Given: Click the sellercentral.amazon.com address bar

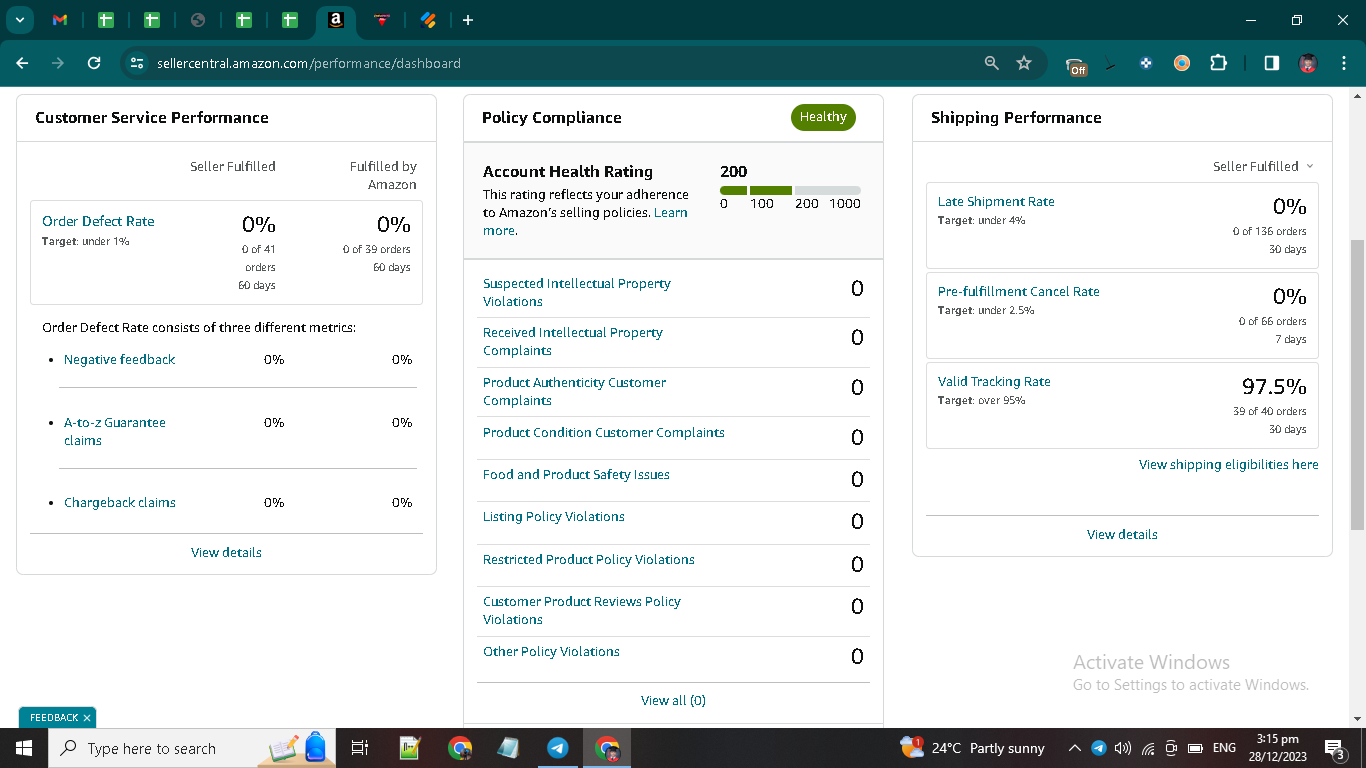Looking at the screenshot, I should coord(309,63).
